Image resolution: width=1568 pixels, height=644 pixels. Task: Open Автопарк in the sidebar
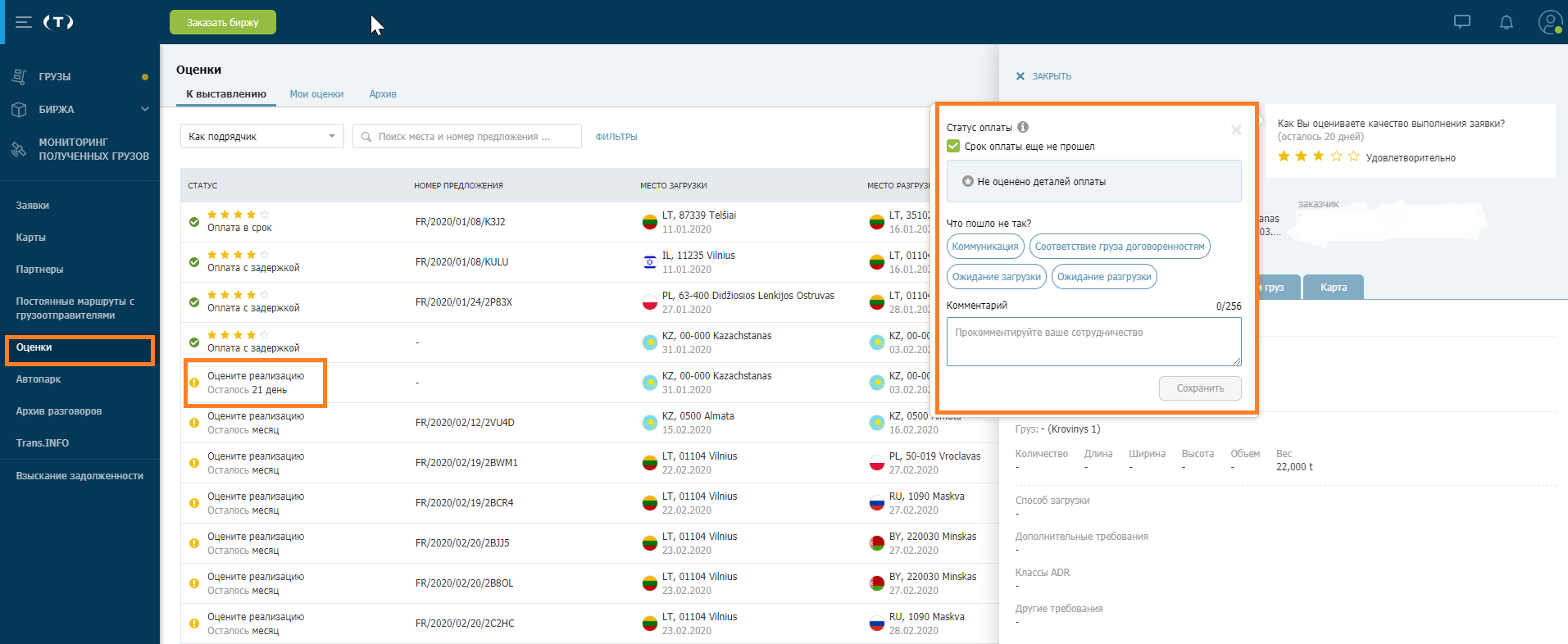[x=39, y=379]
